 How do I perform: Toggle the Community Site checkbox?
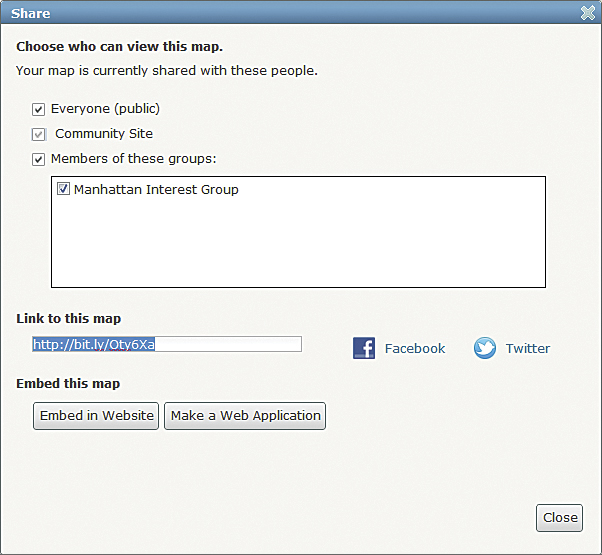click(x=39, y=134)
